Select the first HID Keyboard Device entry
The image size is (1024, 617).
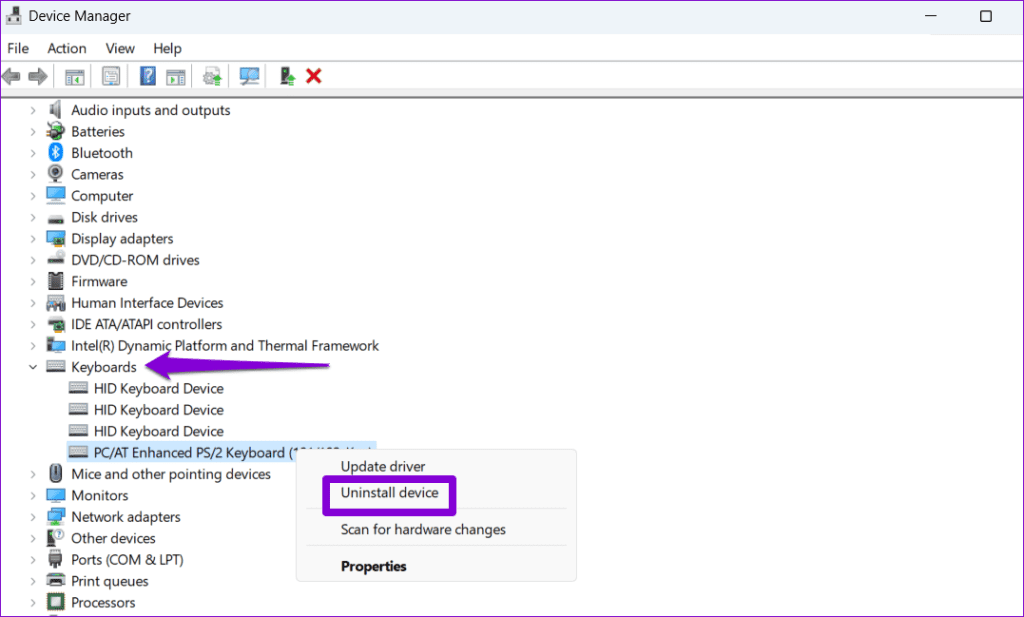156,388
